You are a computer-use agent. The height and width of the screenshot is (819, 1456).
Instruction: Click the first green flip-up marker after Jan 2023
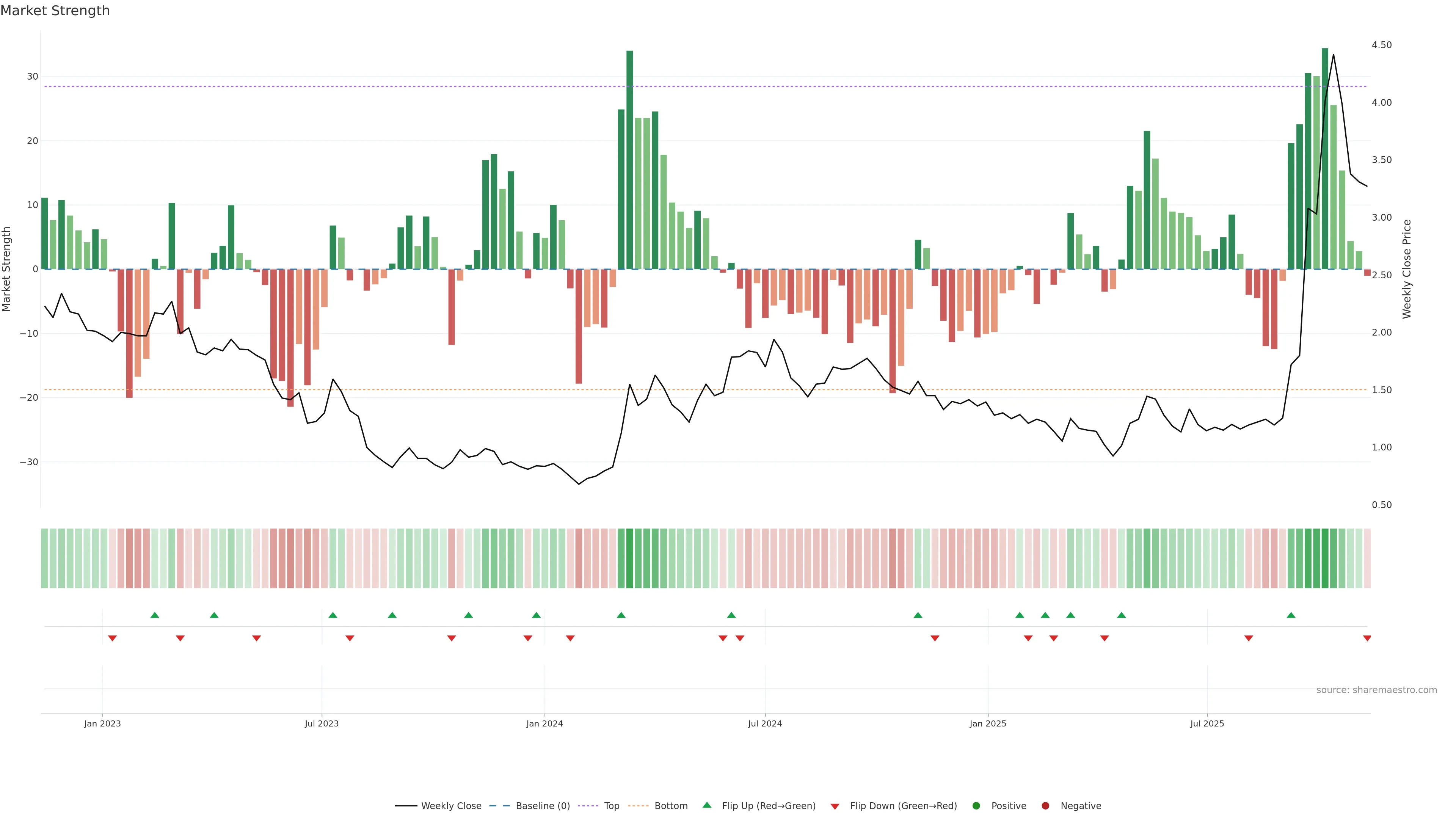tap(155, 615)
